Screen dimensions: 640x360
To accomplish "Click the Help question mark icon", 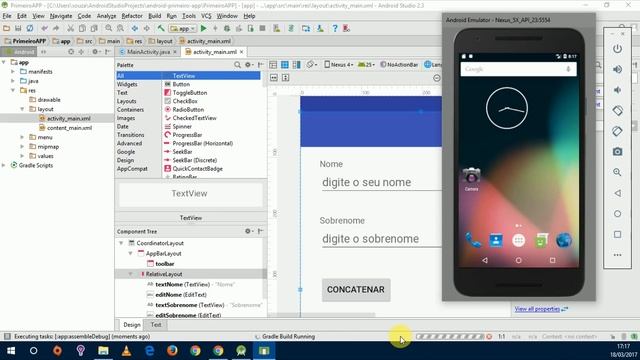I will [335, 29].
